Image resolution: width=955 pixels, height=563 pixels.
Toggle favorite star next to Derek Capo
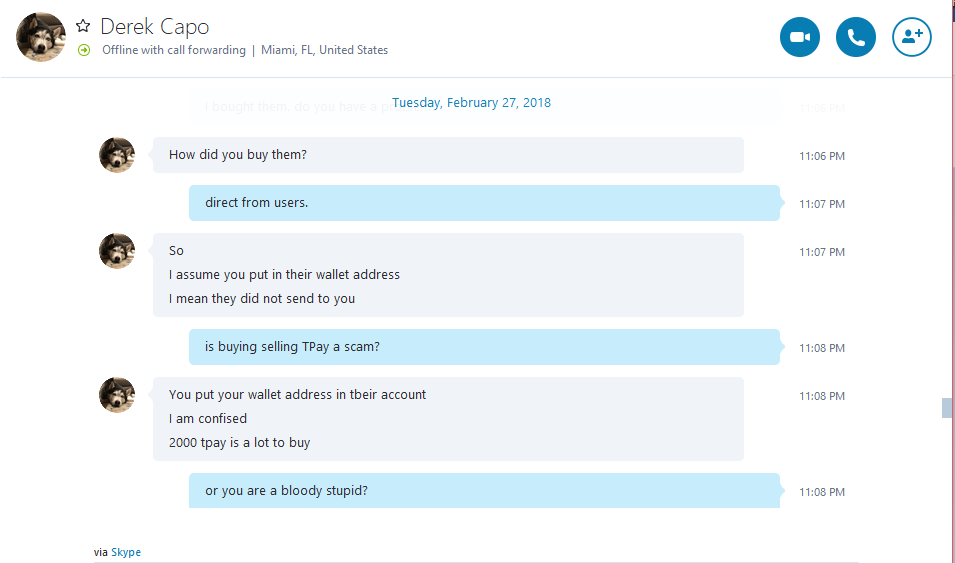click(x=83, y=26)
